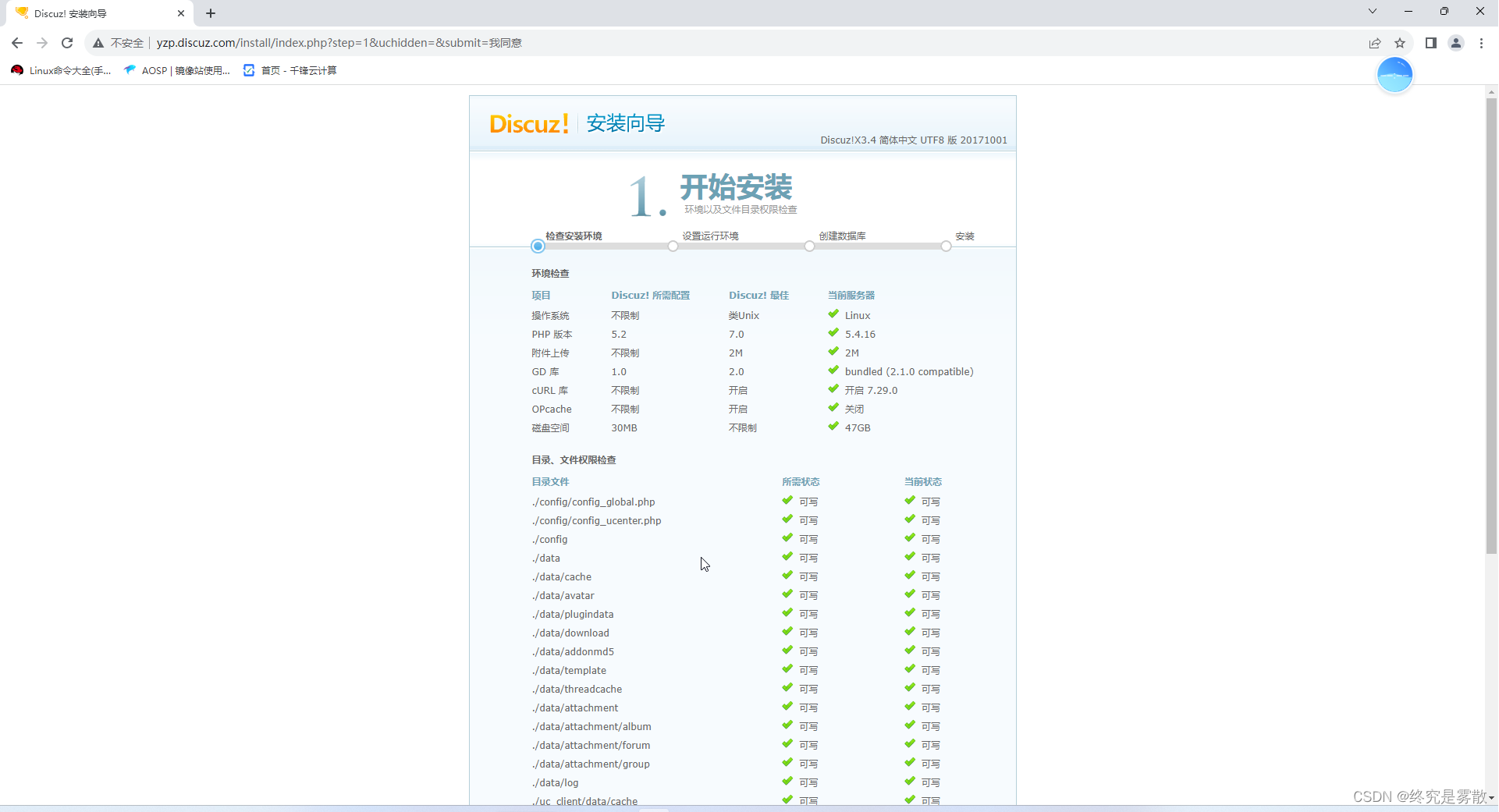Image resolution: width=1499 pixels, height=812 pixels.
Task: Open the tab search dropdown arrow
Action: coord(1373,11)
